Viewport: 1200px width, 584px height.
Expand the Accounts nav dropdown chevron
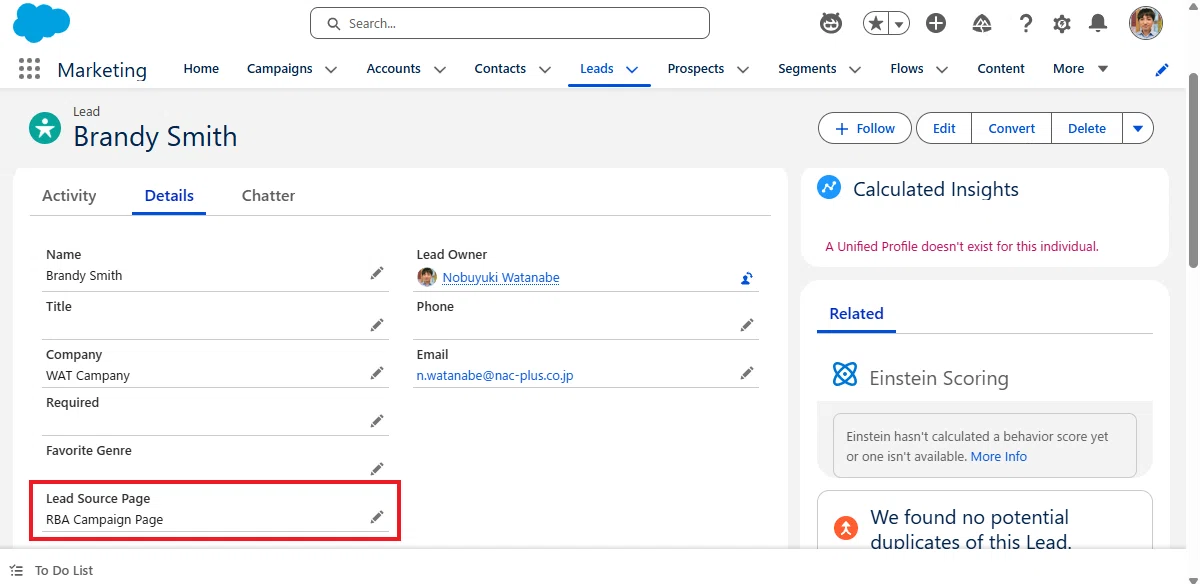pyautogui.click(x=439, y=69)
